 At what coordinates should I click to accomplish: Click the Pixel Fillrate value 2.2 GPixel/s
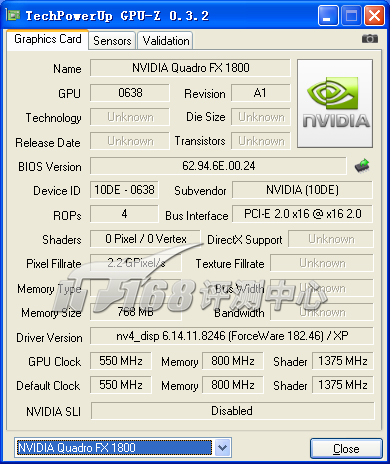point(136,263)
